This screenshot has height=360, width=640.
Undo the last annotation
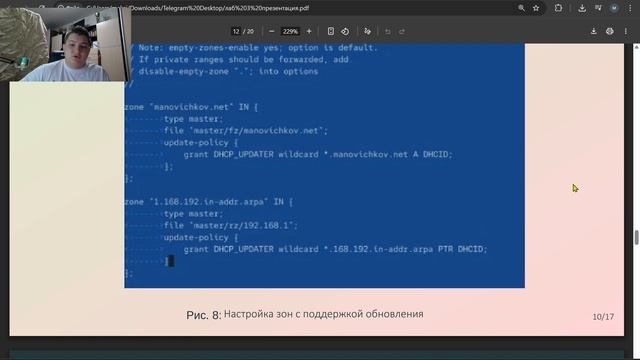click(x=388, y=31)
